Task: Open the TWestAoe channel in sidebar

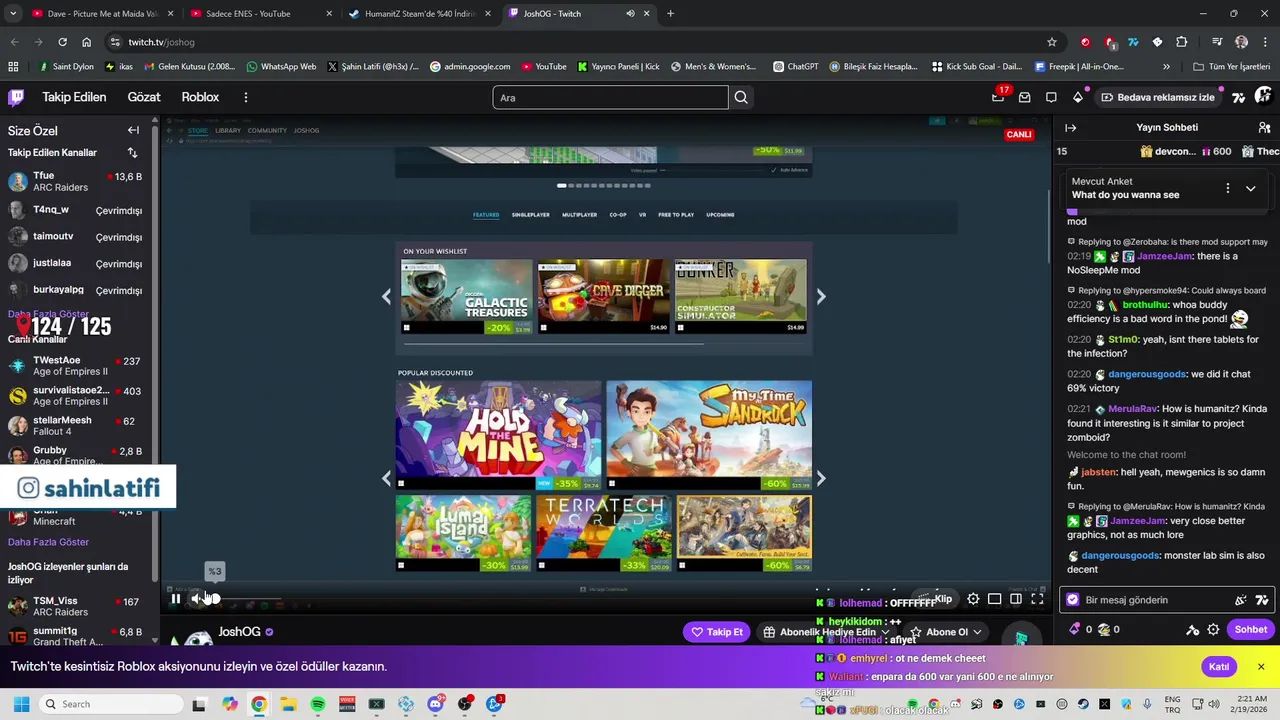Action: 77,366
